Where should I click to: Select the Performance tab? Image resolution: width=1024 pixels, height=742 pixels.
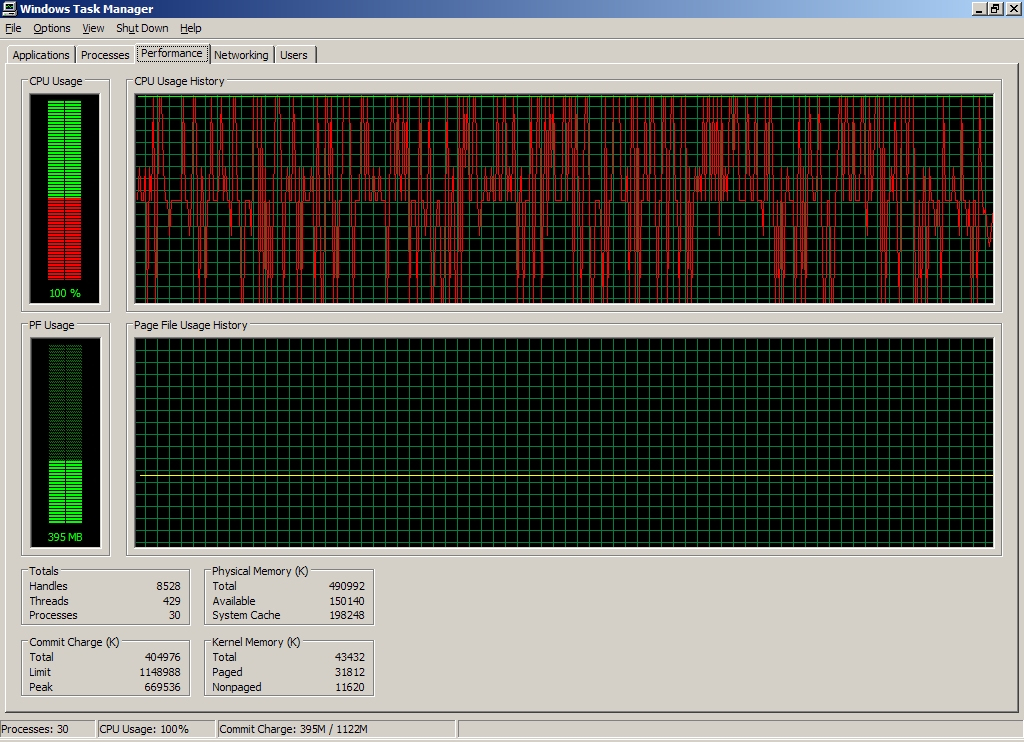point(172,54)
